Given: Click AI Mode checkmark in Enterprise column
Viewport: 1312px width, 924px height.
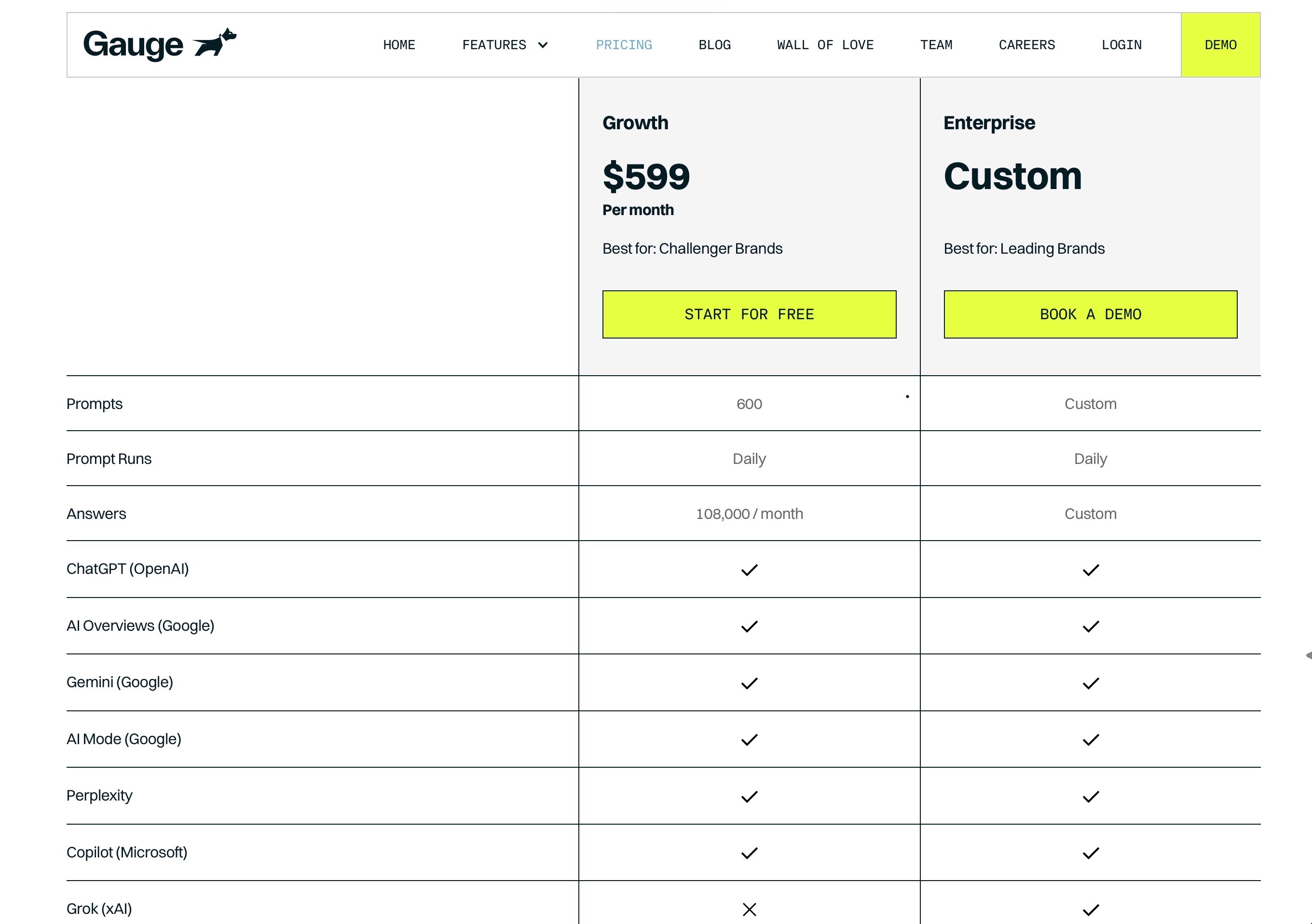Looking at the screenshot, I should click(x=1090, y=739).
